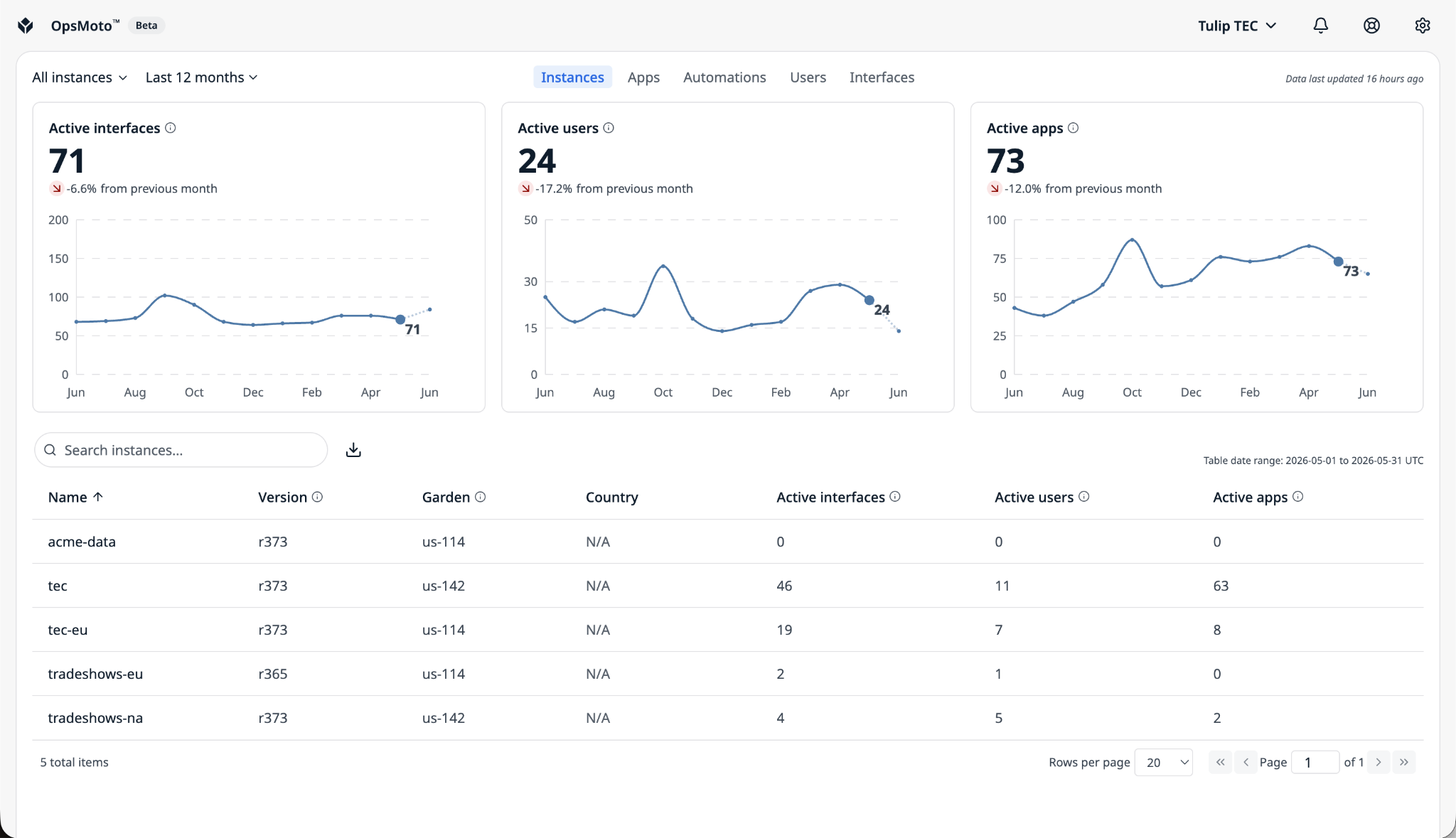Sort by the Name column header
The image size is (1456, 838).
point(68,498)
